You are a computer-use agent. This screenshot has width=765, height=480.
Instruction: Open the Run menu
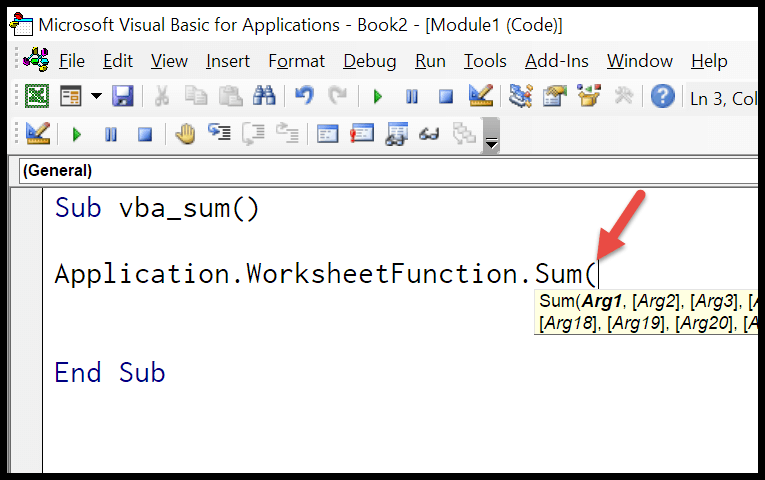coord(430,61)
